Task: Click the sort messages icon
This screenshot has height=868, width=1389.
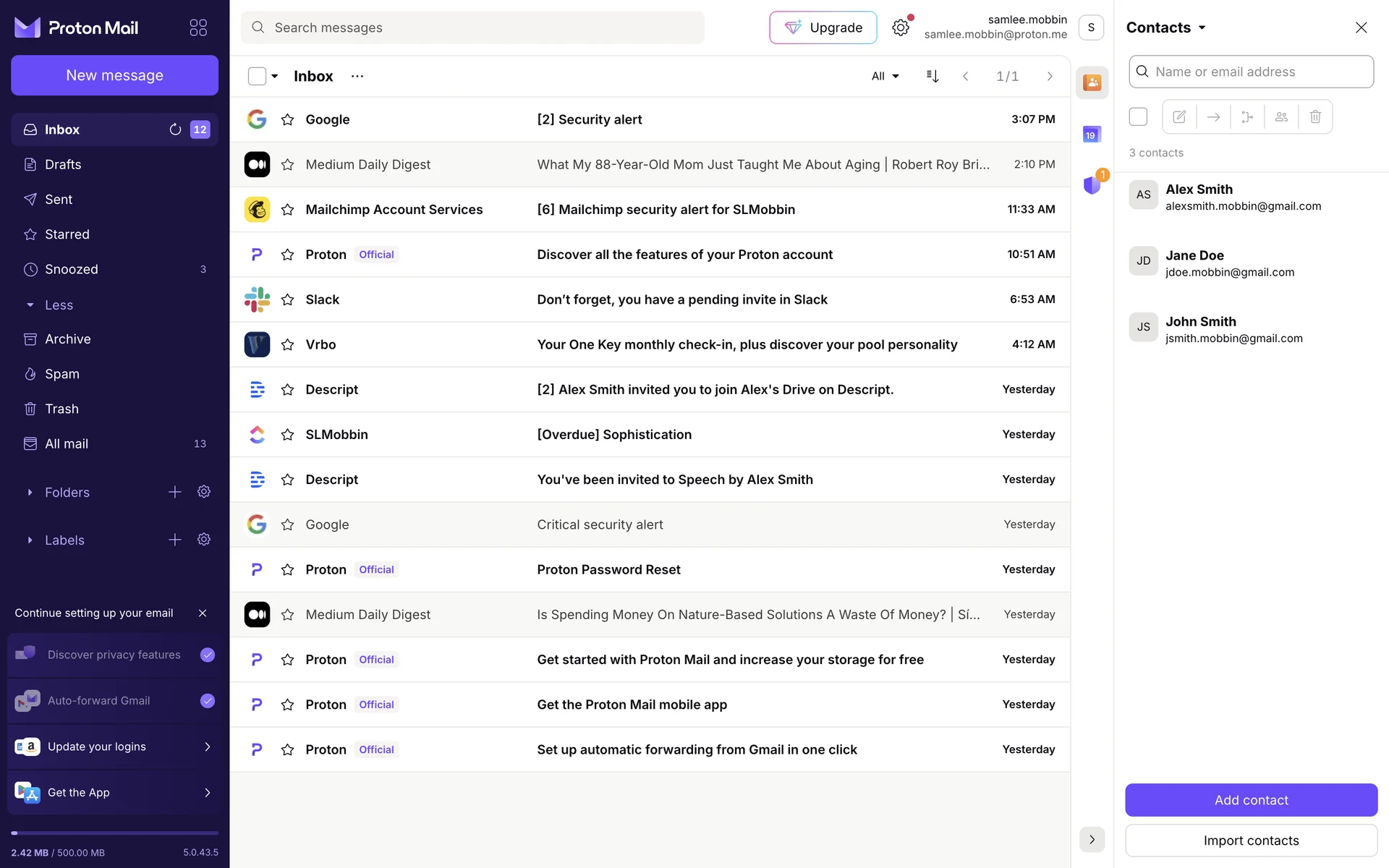Action: pyautogui.click(x=933, y=76)
